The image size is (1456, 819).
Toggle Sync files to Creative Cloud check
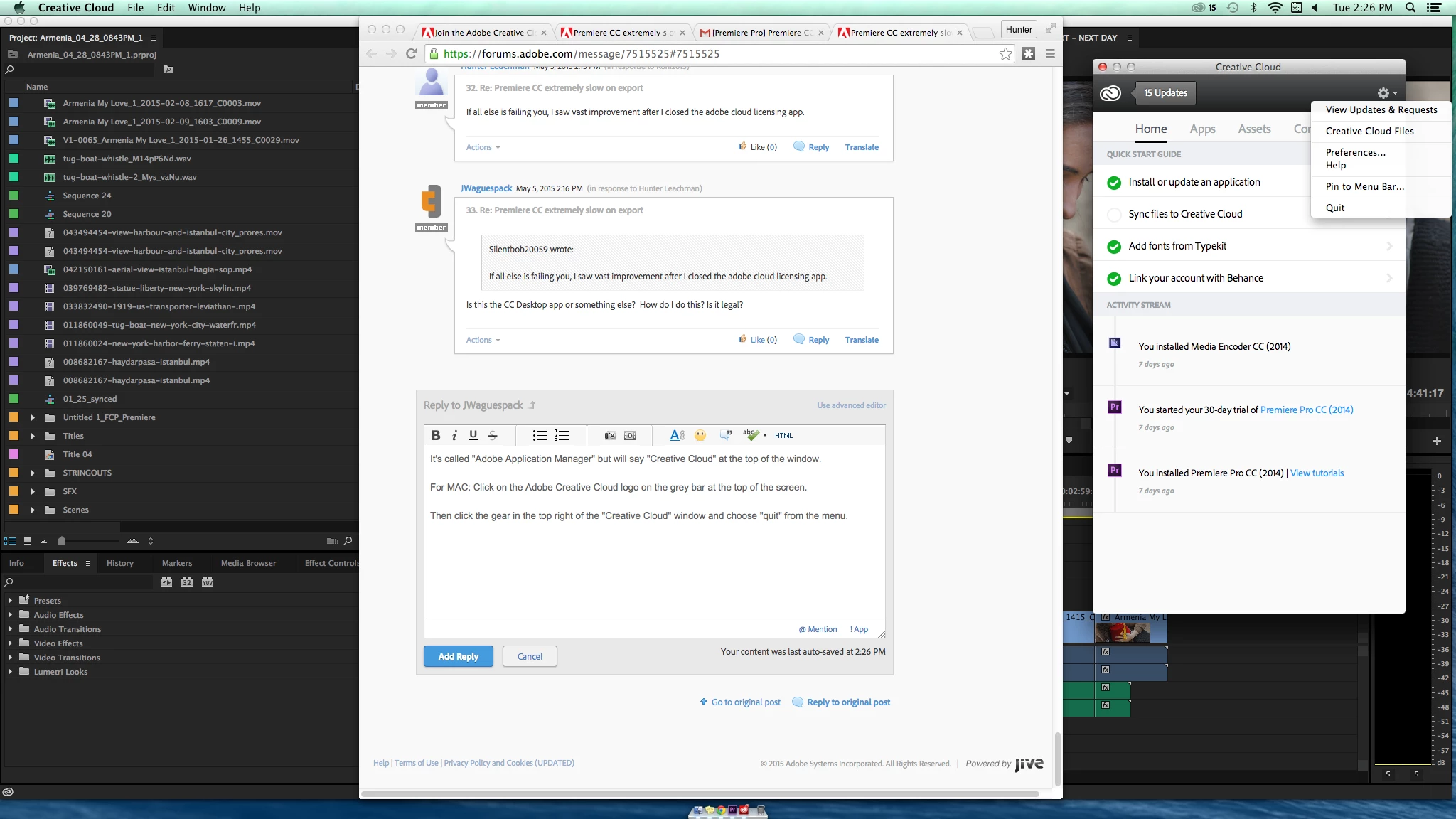click(1114, 214)
